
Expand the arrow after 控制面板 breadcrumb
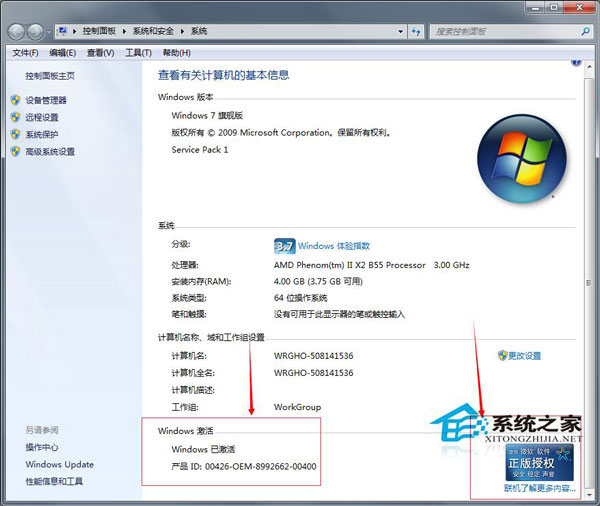124,31
